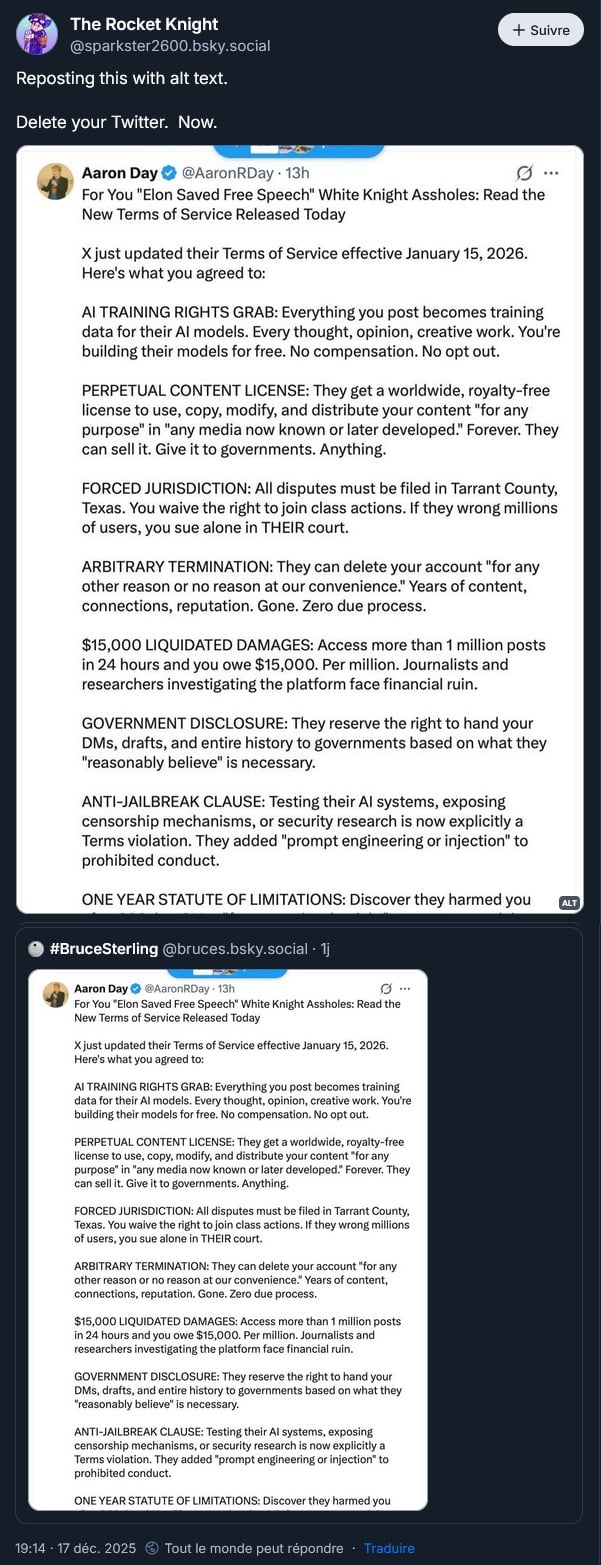Click Aaron Day's avatar in the top screenshot
The width and height of the screenshot is (601, 1565).
pyautogui.click(x=55, y=181)
